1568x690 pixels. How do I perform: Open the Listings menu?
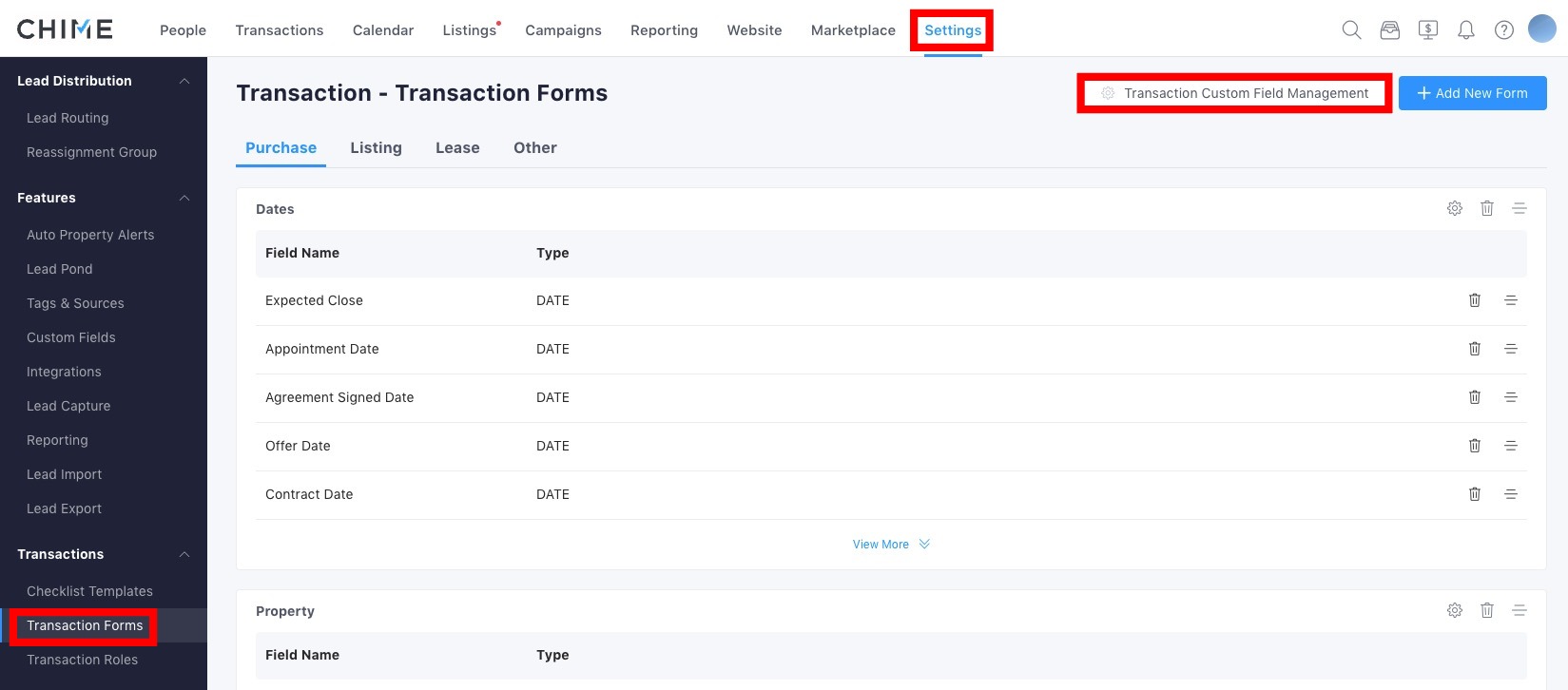point(470,30)
